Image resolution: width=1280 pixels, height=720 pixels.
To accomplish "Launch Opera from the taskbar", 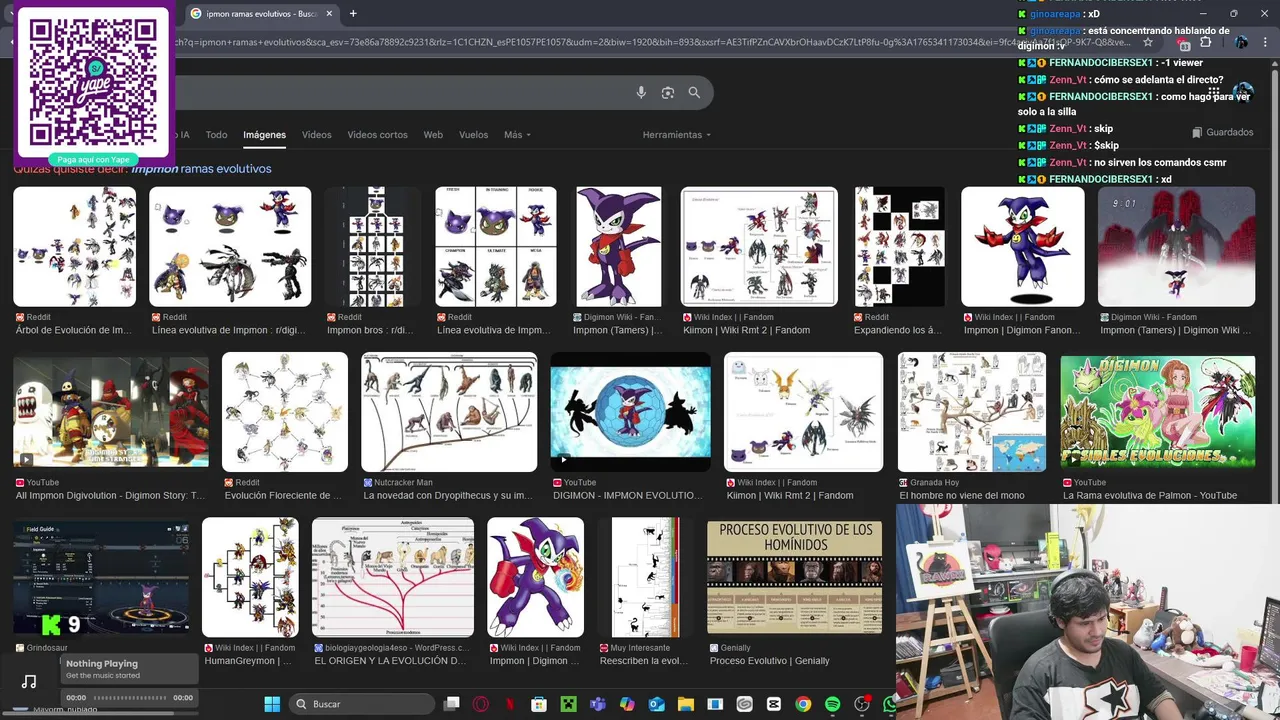I will point(481,704).
